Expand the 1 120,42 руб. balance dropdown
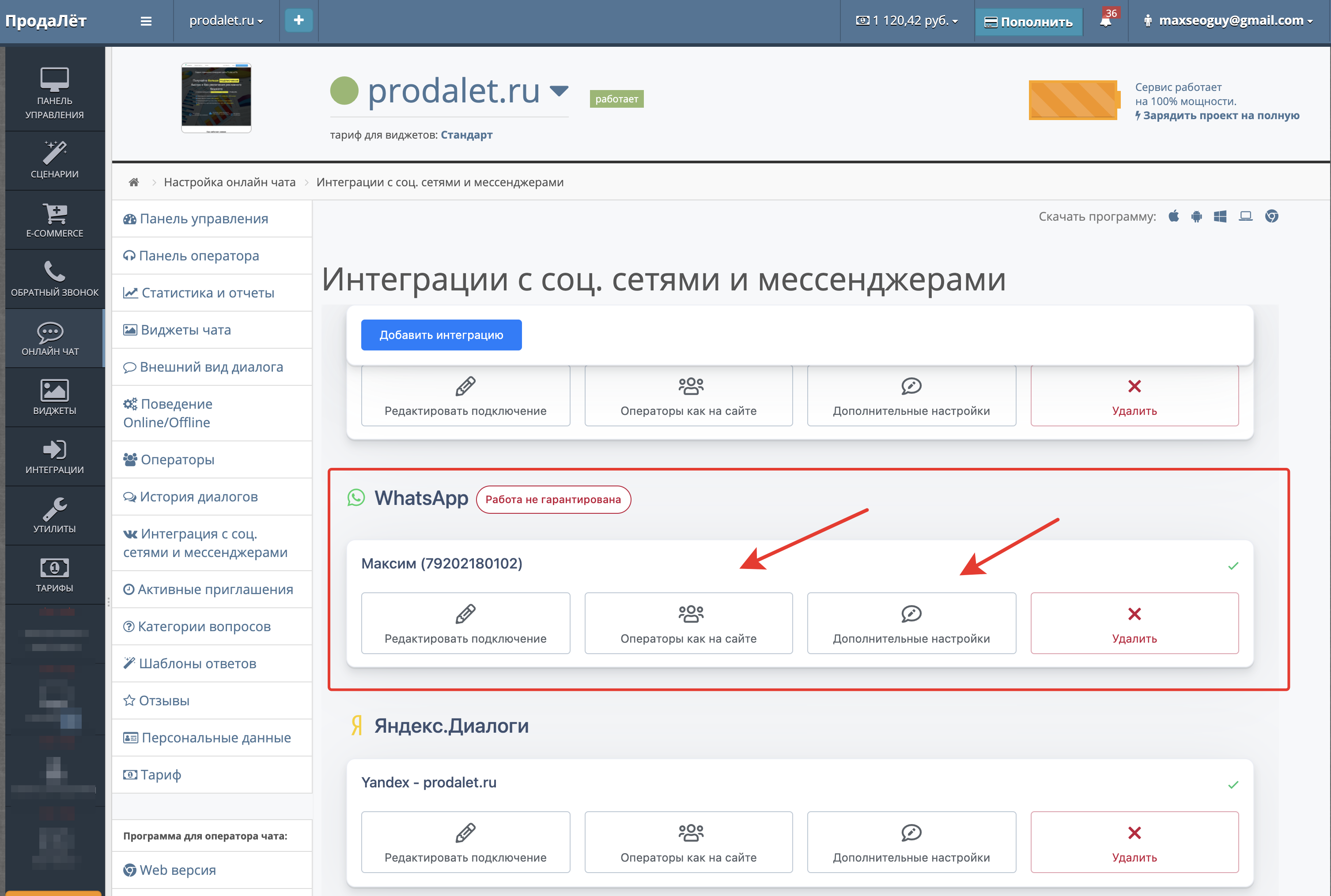1331x896 pixels. 907,21
